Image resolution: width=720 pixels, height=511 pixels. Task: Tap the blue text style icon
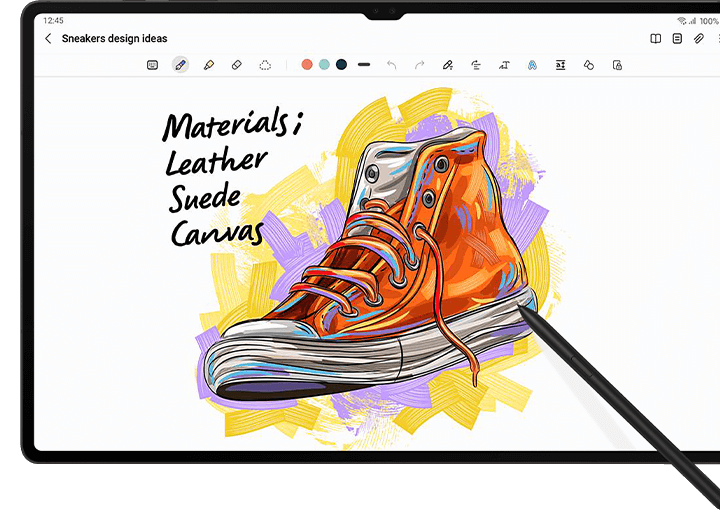(532, 65)
